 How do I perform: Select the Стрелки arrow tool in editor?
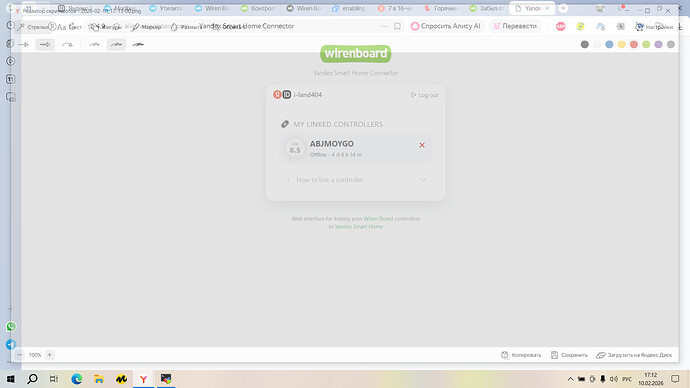[33, 27]
